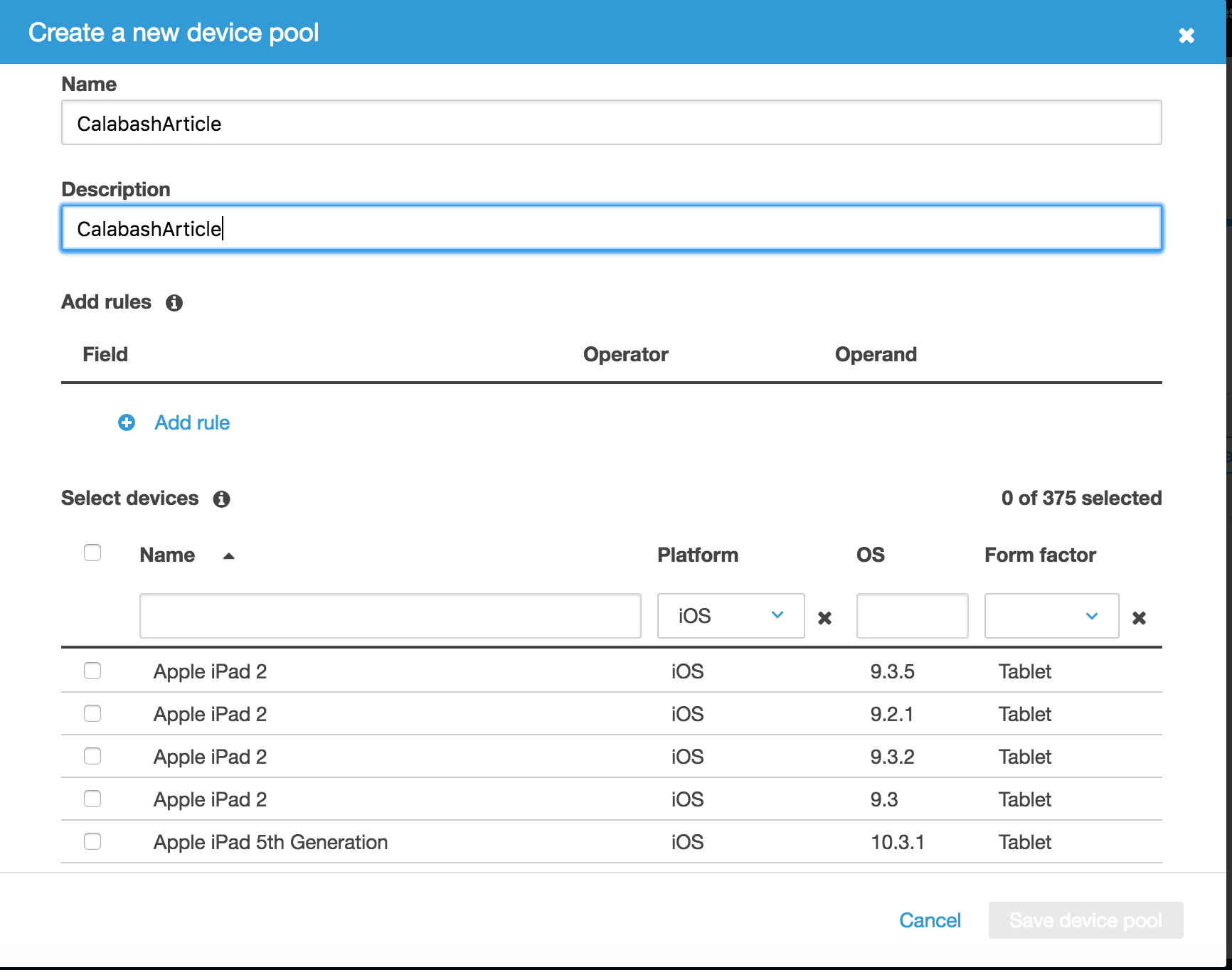The width and height of the screenshot is (1232, 970).
Task: Clear the Form factor filter with X icon
Action: [1139, 618]
